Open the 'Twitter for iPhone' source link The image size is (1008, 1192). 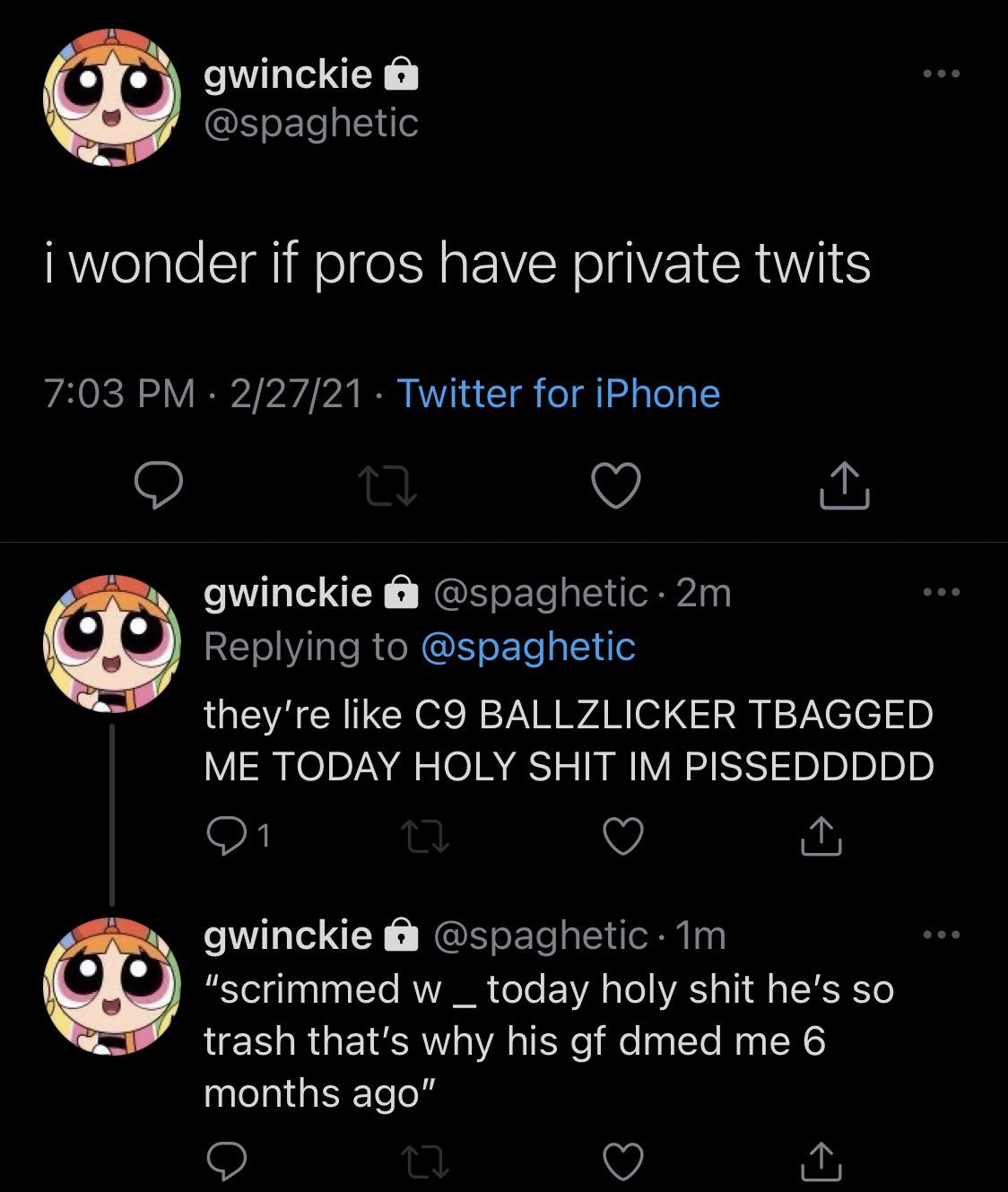coord(558,394)
